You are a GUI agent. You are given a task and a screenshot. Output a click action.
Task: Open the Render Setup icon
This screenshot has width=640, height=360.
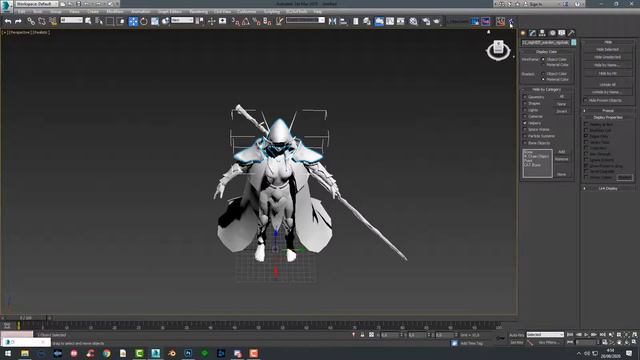tap(426, 21)
